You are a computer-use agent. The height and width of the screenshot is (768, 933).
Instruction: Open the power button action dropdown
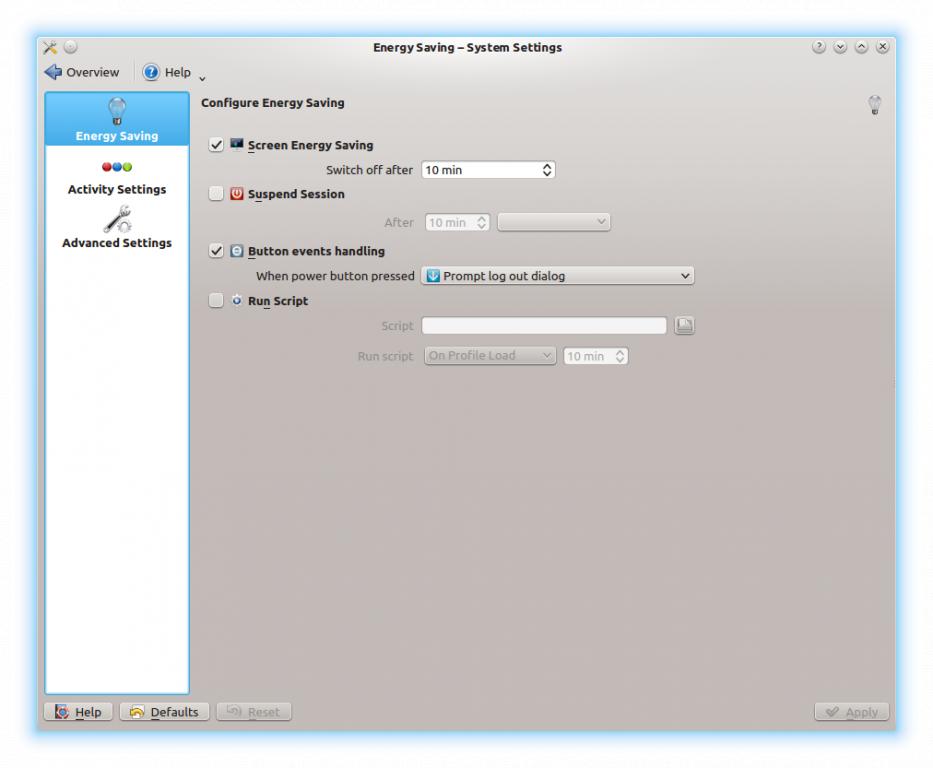(557, 276)
